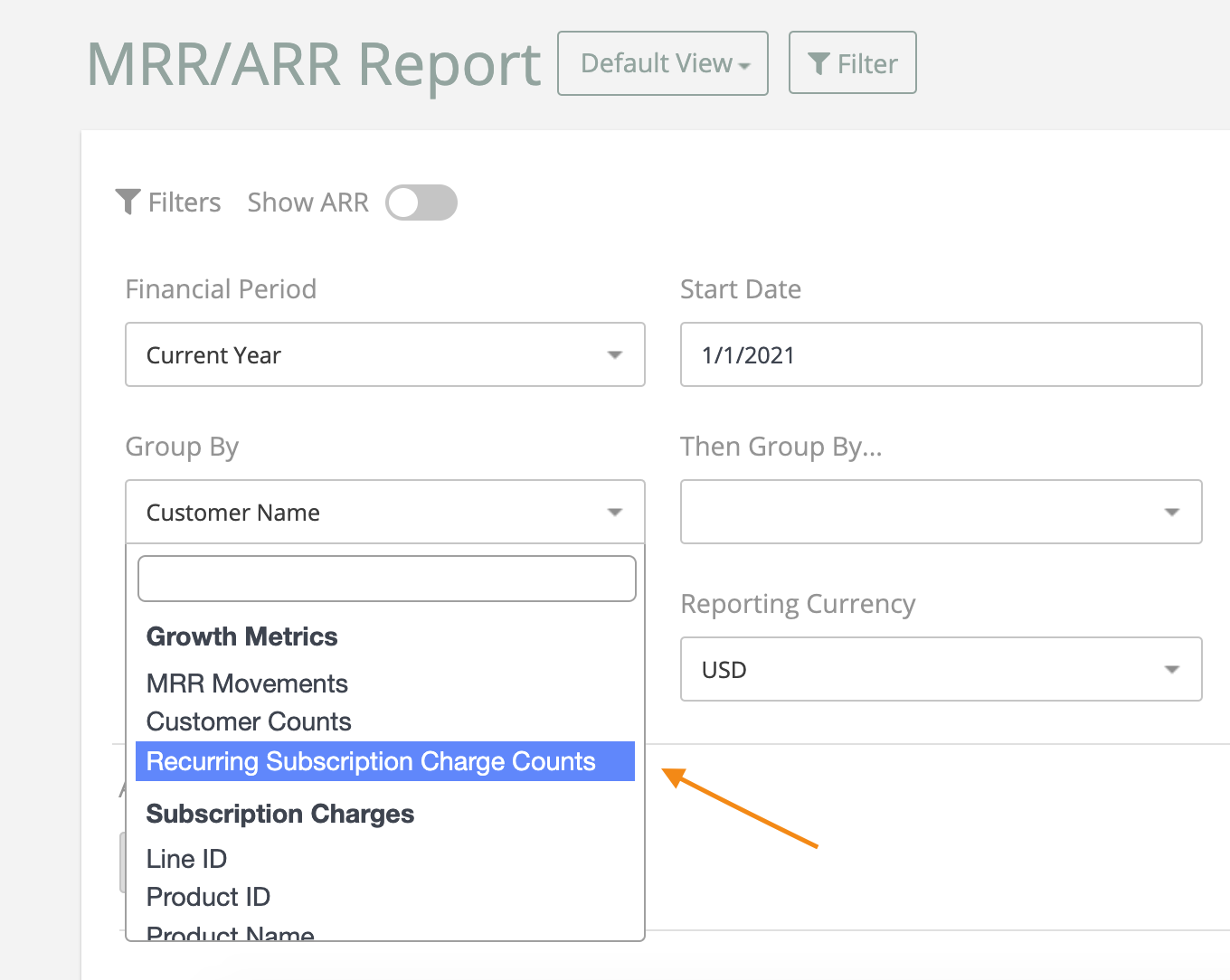Click the Growth Metrics group heading
The image size is (1230, 980).
pos(242,636)
